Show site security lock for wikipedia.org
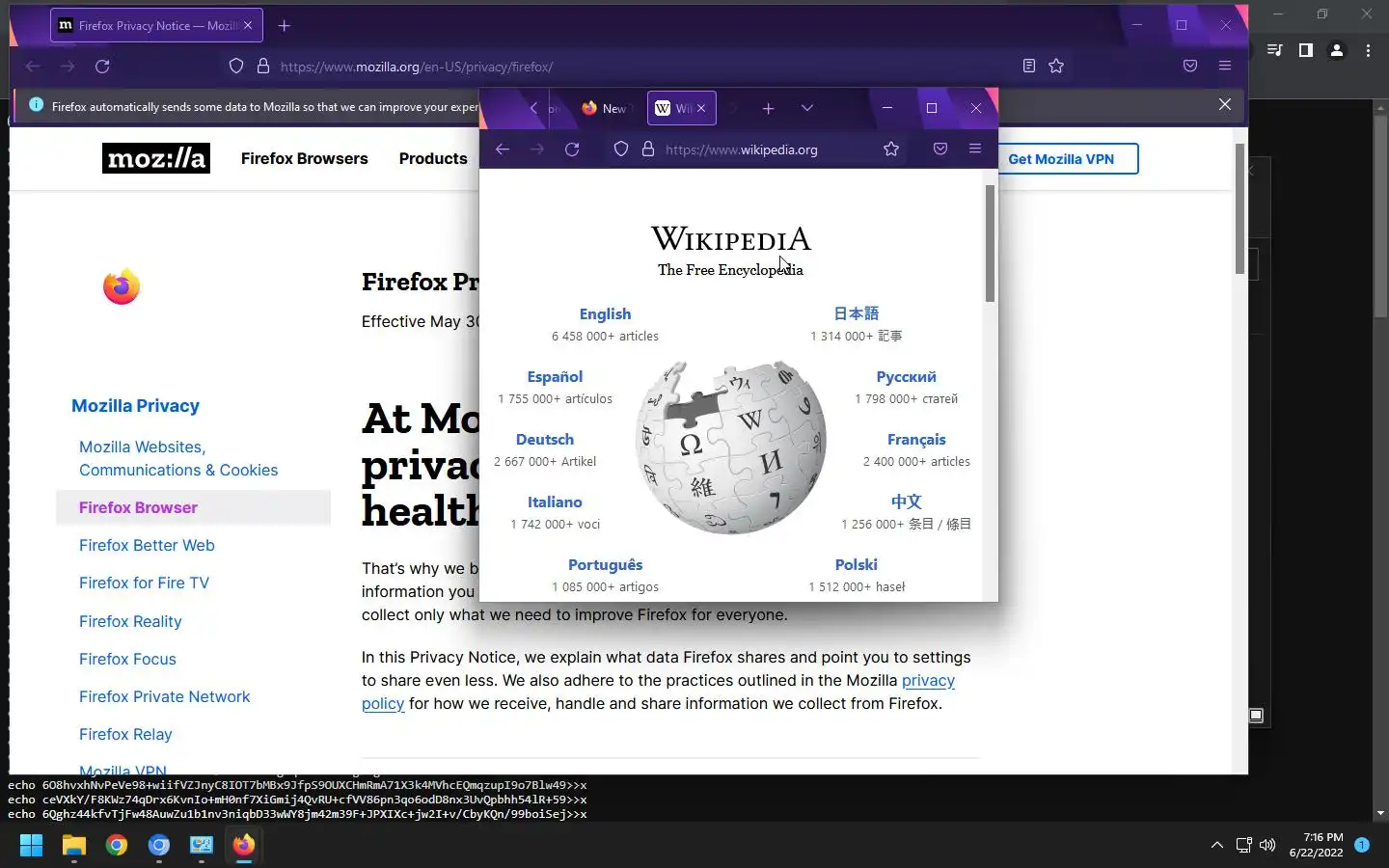 tap(648, 149)
